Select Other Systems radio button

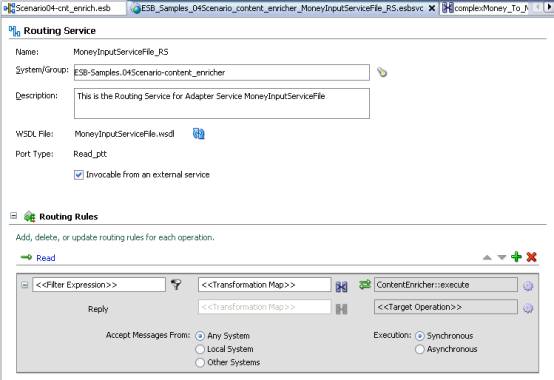tap(200, 362)
